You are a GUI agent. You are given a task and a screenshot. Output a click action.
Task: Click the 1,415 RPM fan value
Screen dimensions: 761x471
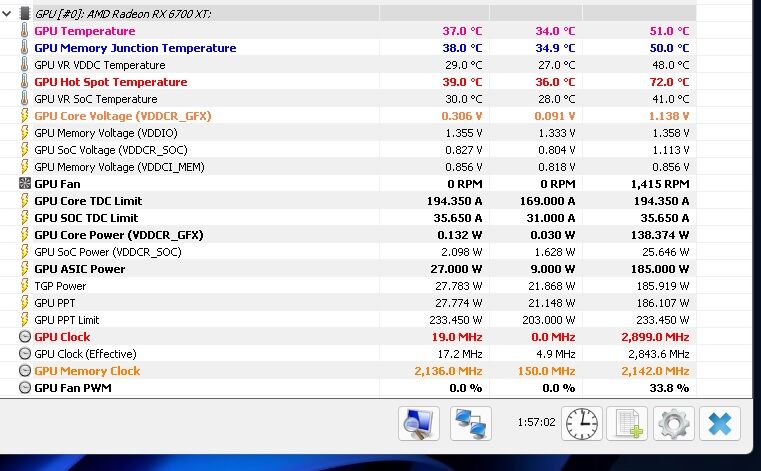(x=660, y=184)
